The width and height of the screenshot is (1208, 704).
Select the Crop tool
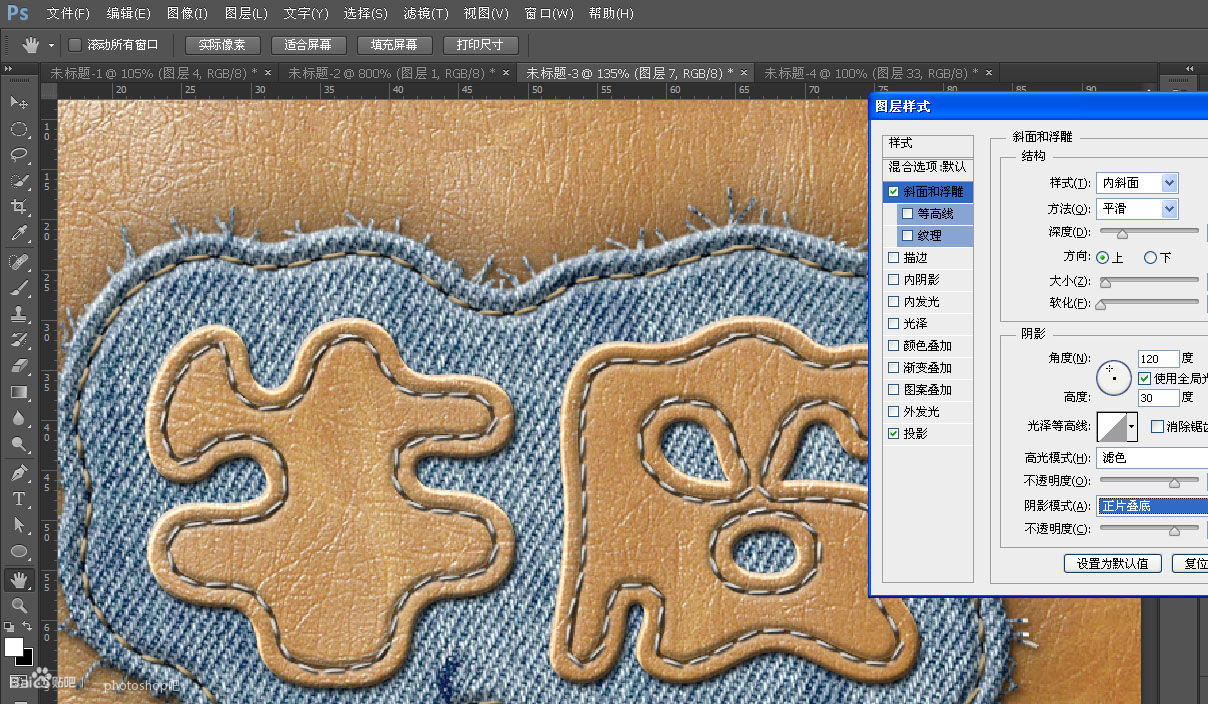coord(18,208)
